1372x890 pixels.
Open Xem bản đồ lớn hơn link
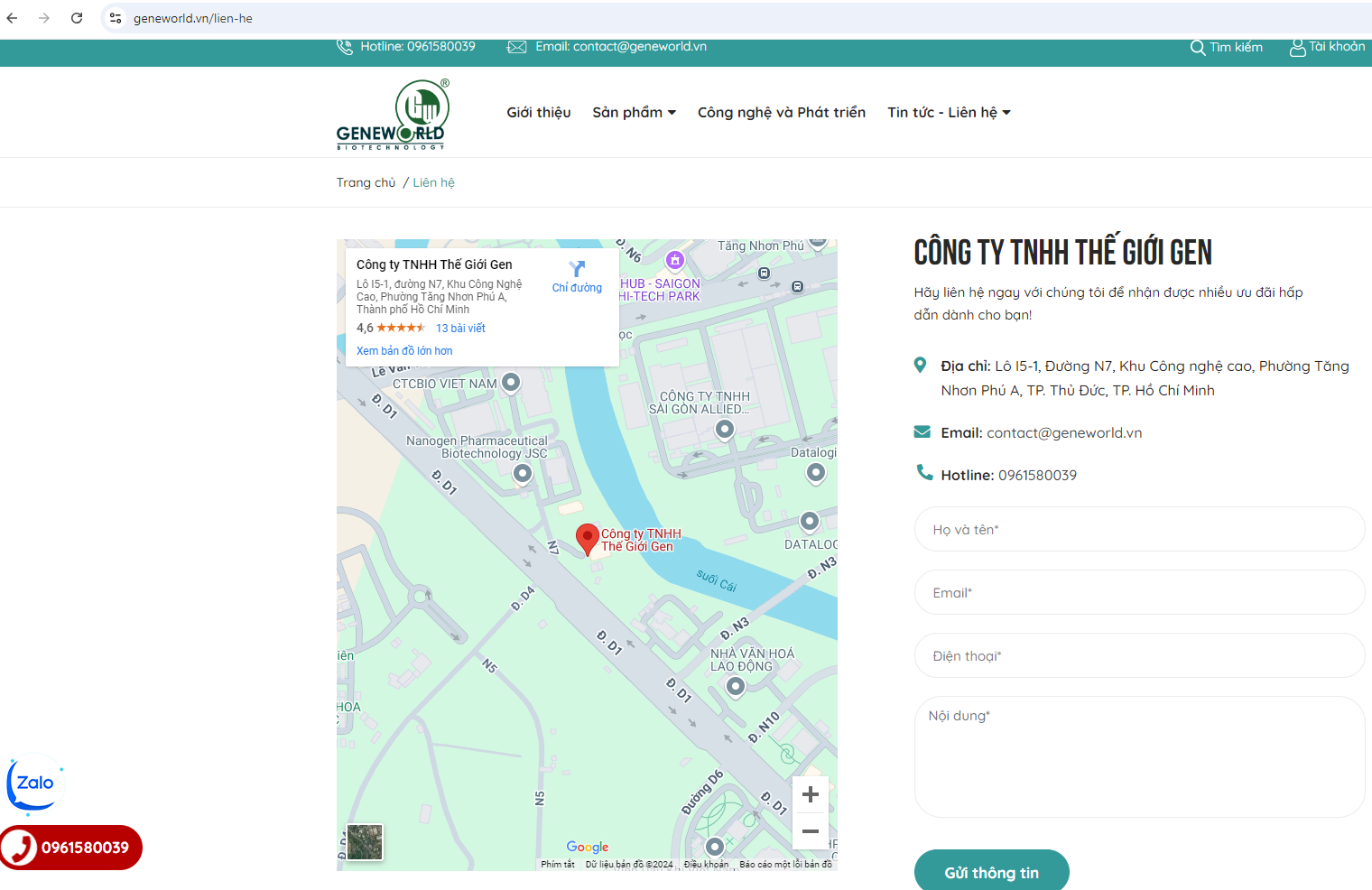coord(404,351)
